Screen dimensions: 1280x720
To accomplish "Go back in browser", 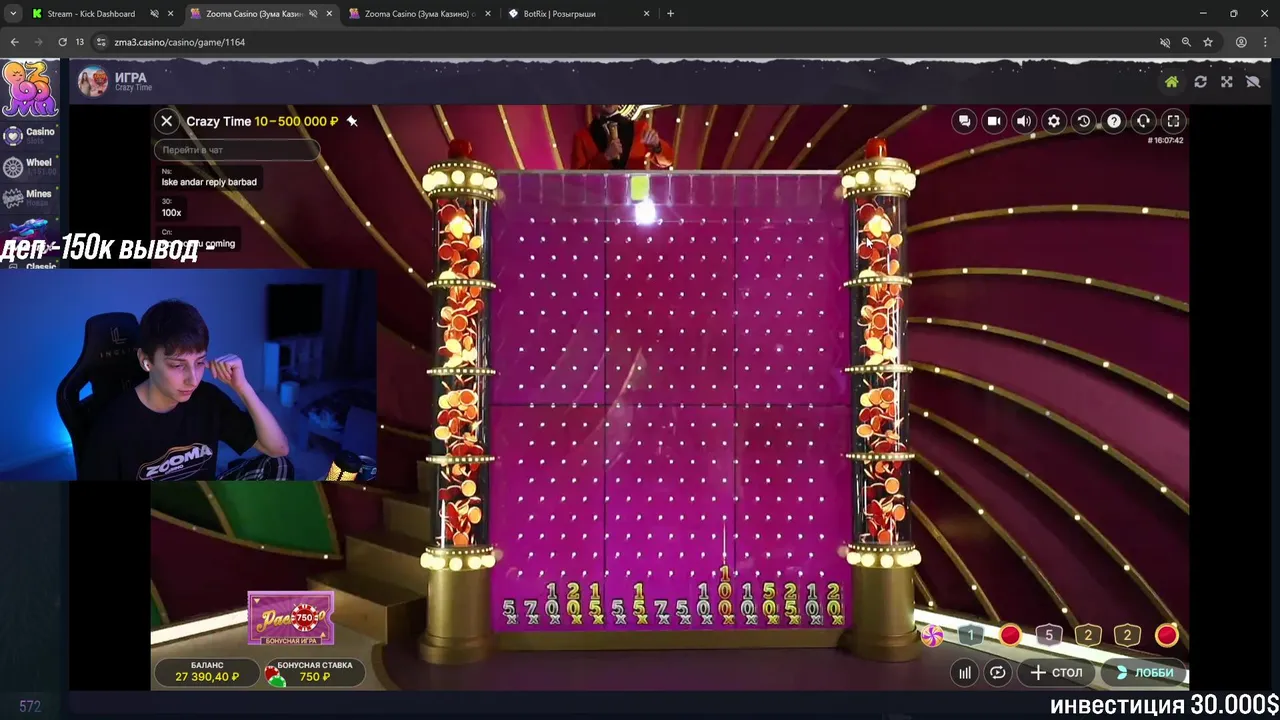I will point(14,42).
